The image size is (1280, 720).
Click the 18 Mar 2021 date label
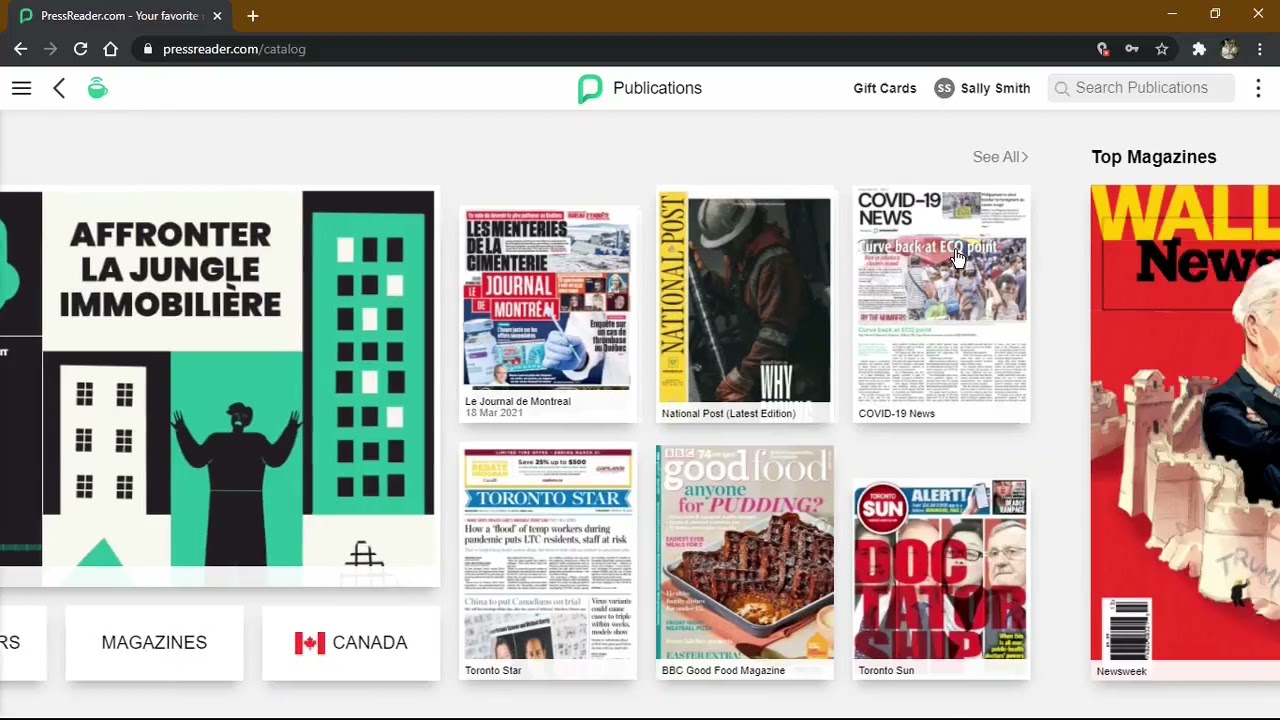point(494,413)
